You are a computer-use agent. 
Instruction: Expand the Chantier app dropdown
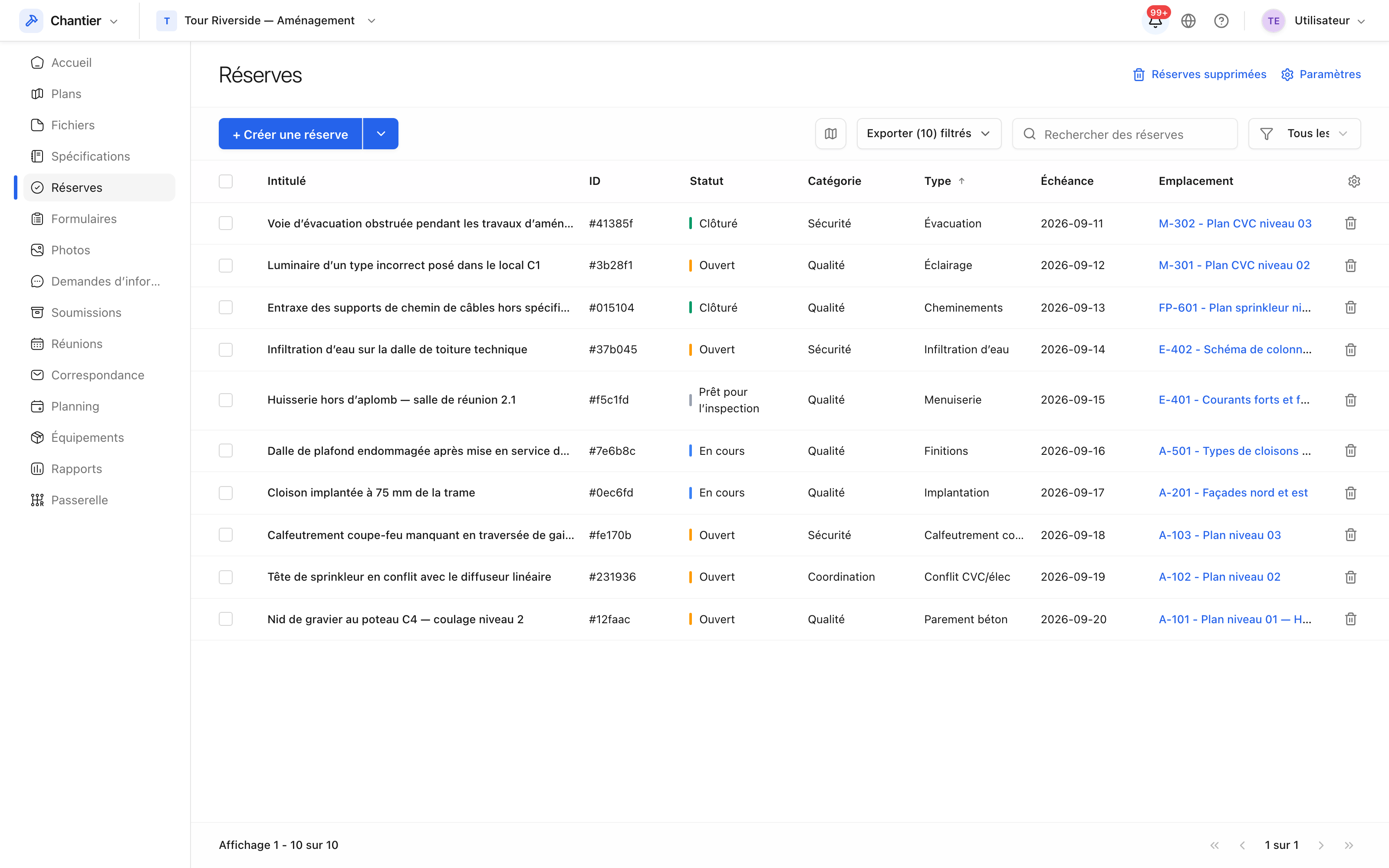[x=114, y=21]
